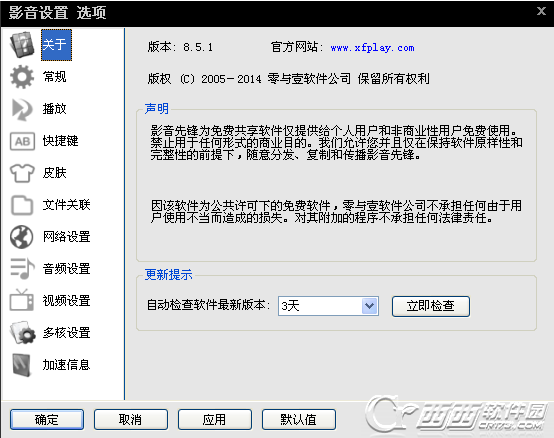Open the www.xfplay.com website link
This screenshot has width=554, height=438.
click(372, 48)
